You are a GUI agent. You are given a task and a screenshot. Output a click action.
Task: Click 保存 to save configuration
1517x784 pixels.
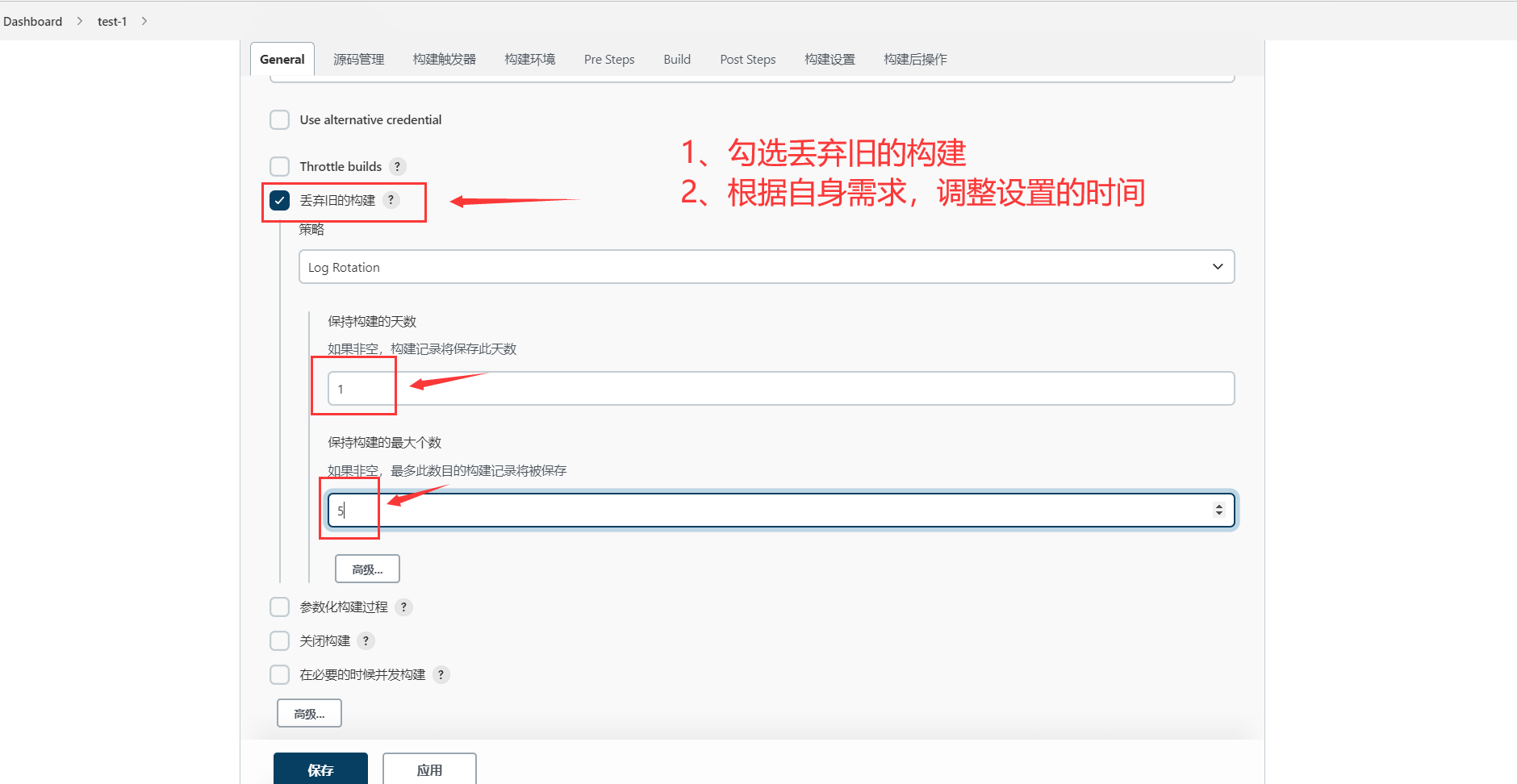[320, 769]
